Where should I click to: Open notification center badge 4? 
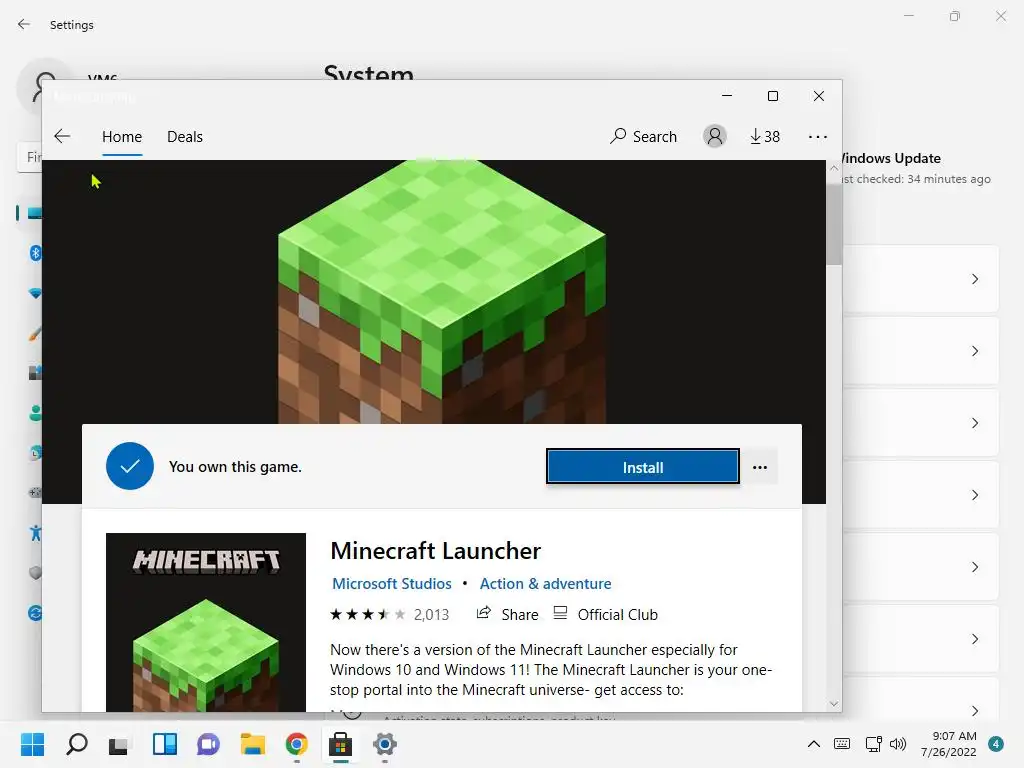pos(996,744)
